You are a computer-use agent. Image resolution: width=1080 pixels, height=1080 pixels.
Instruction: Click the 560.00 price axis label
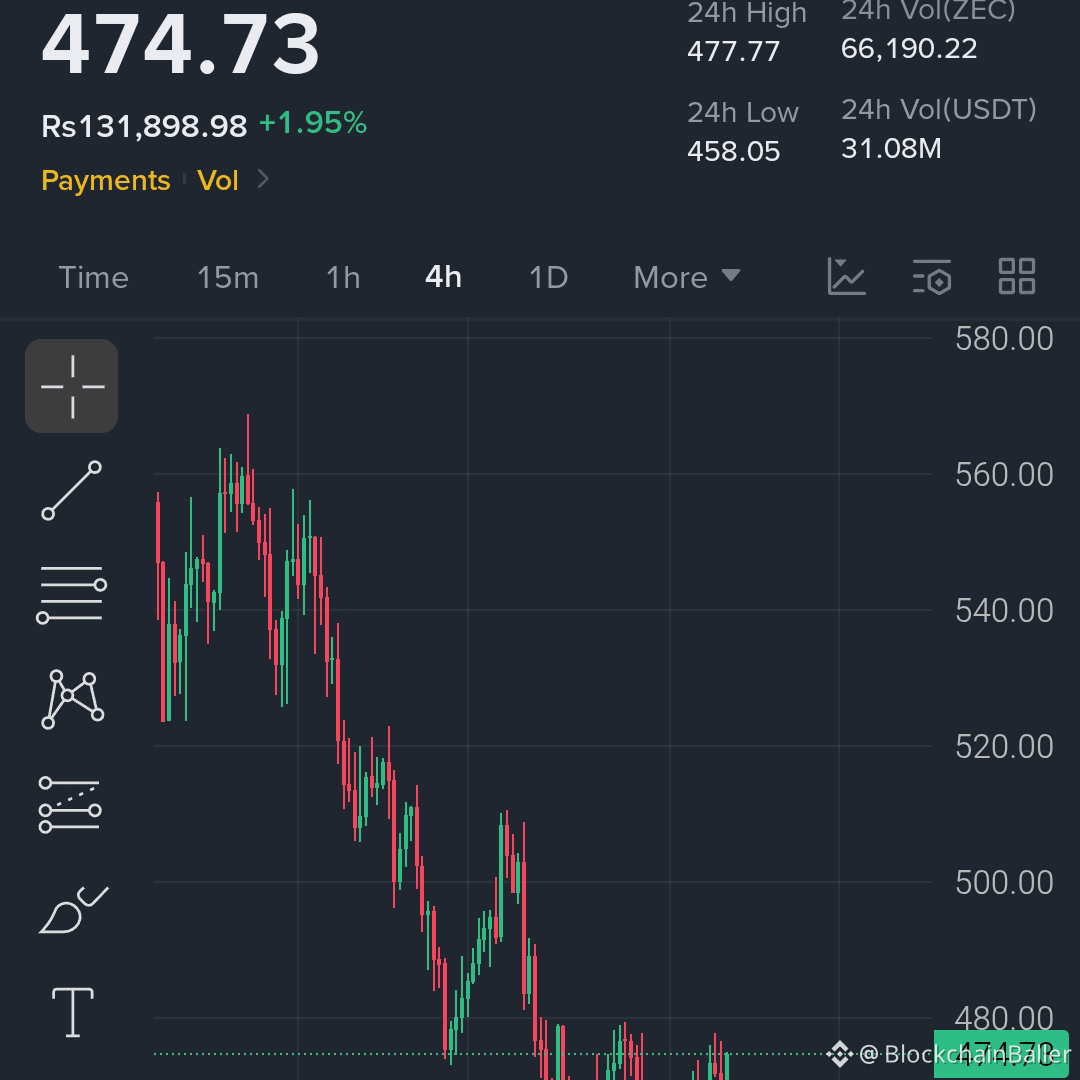click(1004, 475)
